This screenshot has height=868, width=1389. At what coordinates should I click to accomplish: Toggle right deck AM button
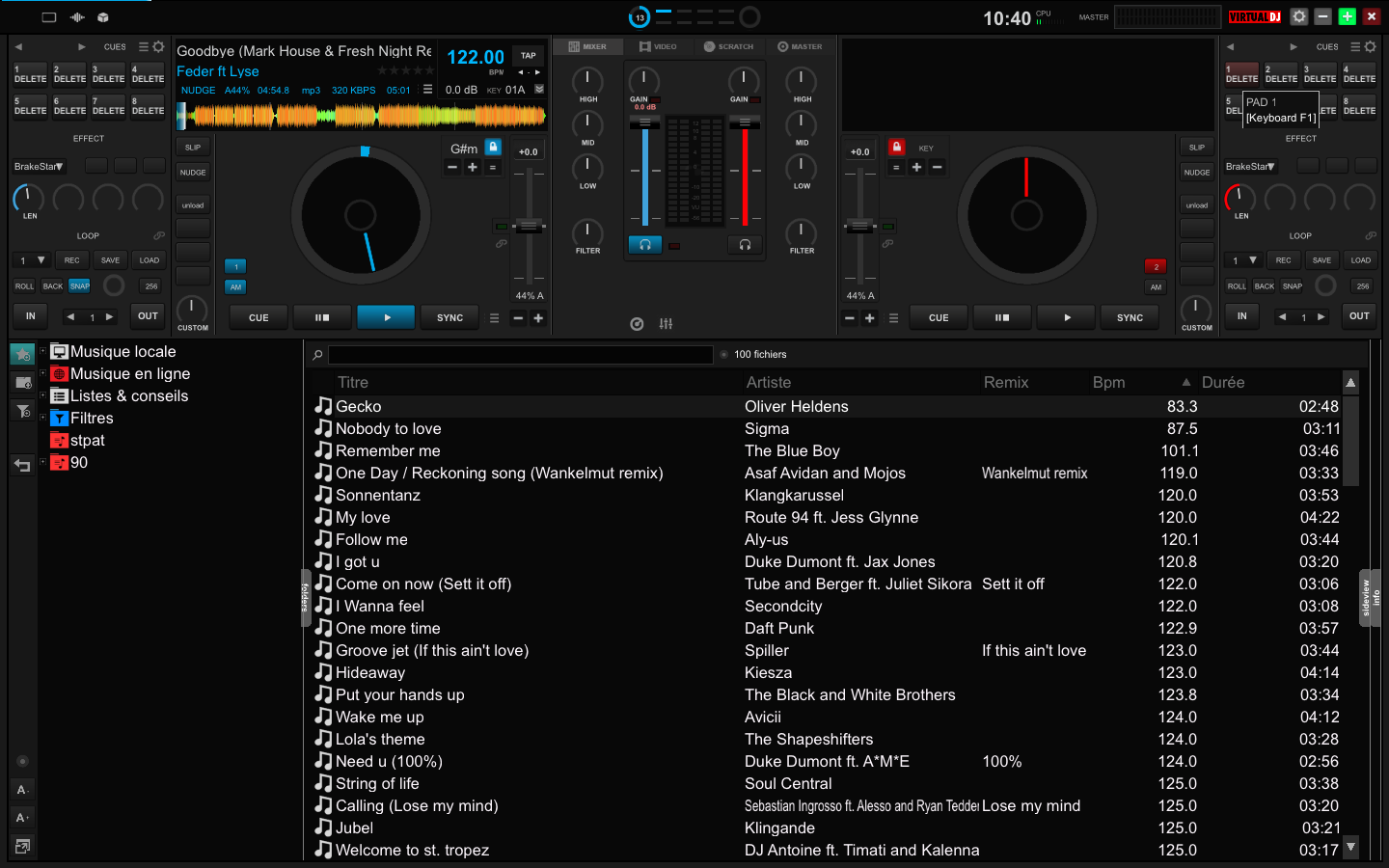(x=1156, y=286)
